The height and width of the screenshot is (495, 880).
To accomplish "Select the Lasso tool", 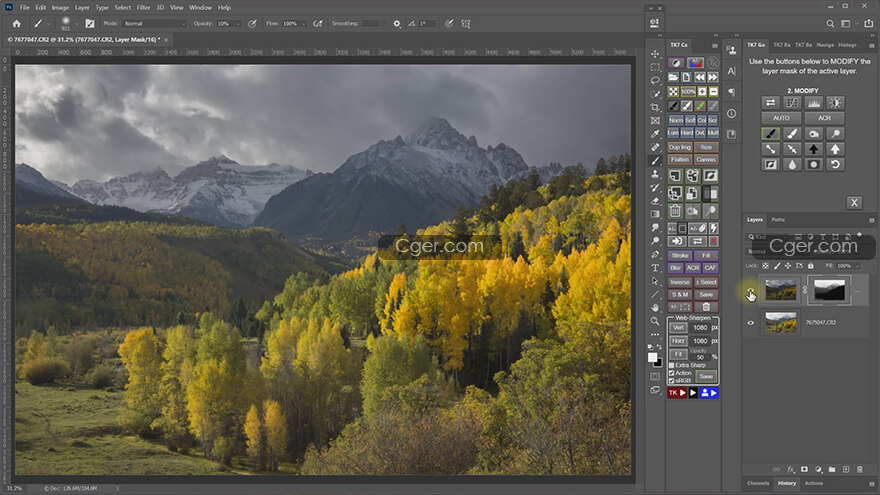I will (x=655, y=80).
